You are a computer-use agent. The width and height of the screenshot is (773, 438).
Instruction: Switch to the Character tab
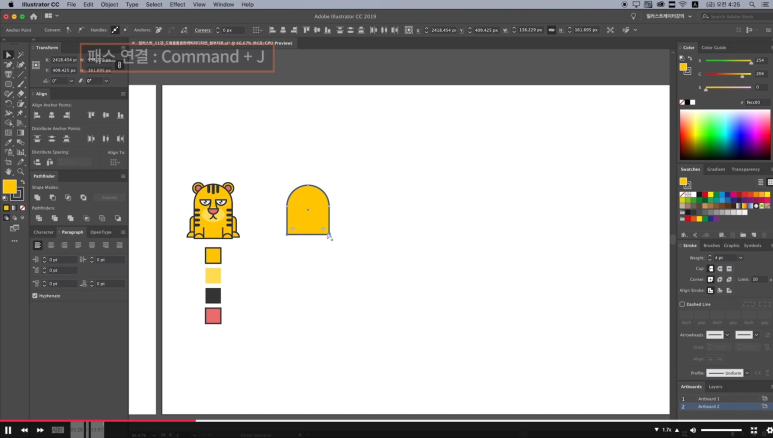[43, 232]
